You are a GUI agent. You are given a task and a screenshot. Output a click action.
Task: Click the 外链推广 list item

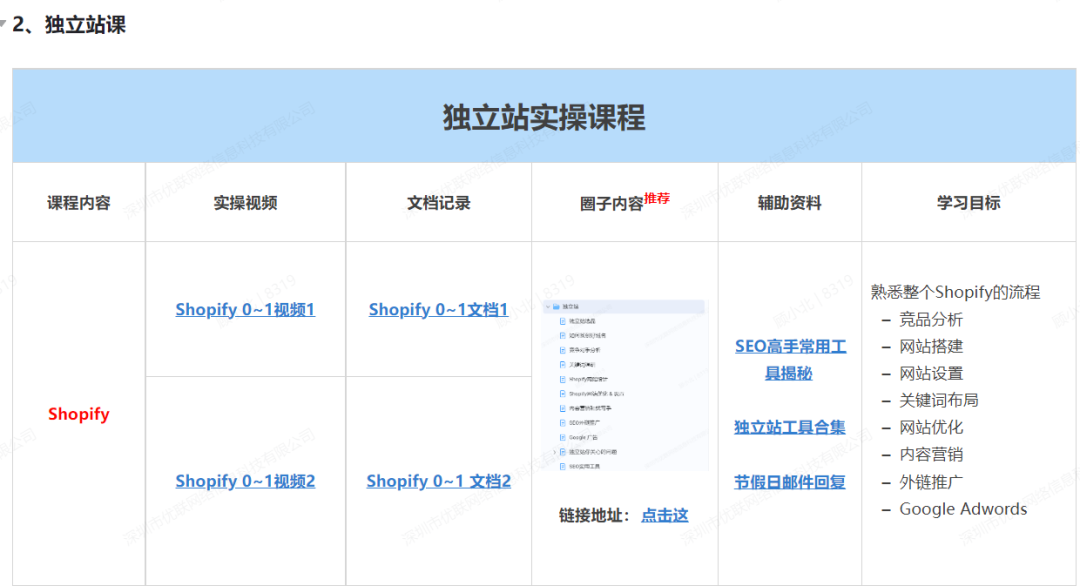tap(931, 482)
